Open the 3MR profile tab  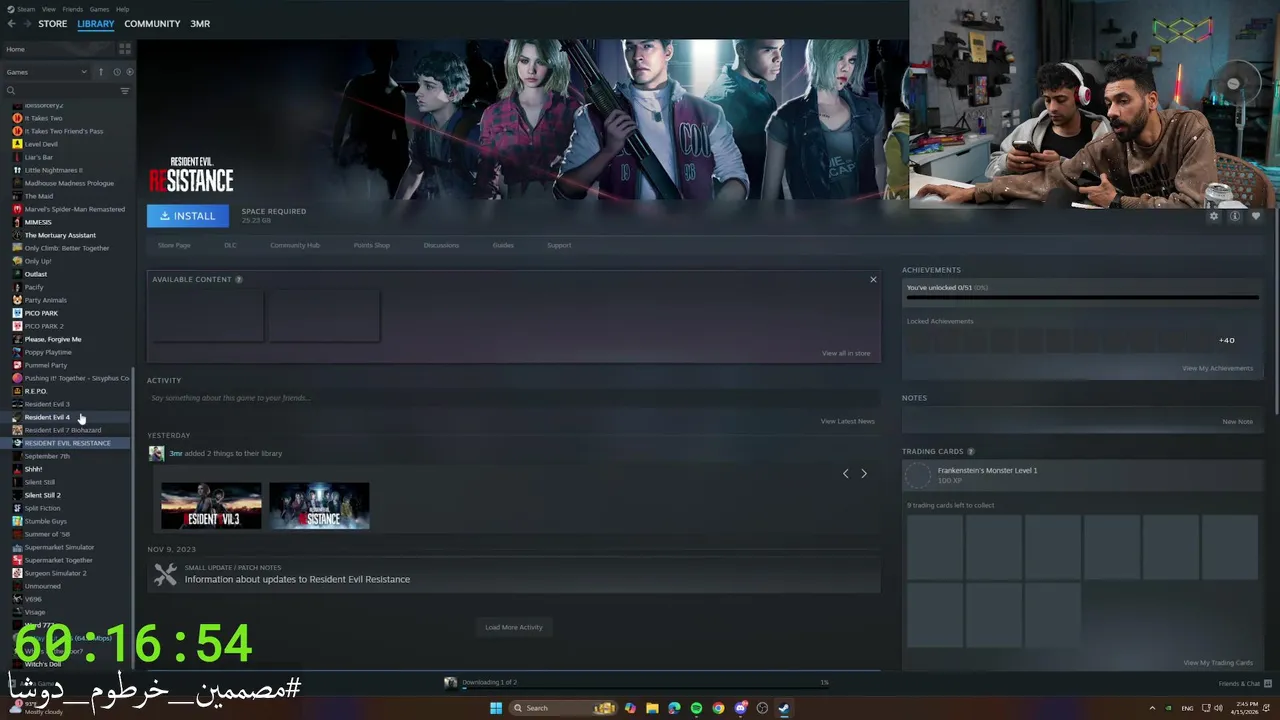200,24
